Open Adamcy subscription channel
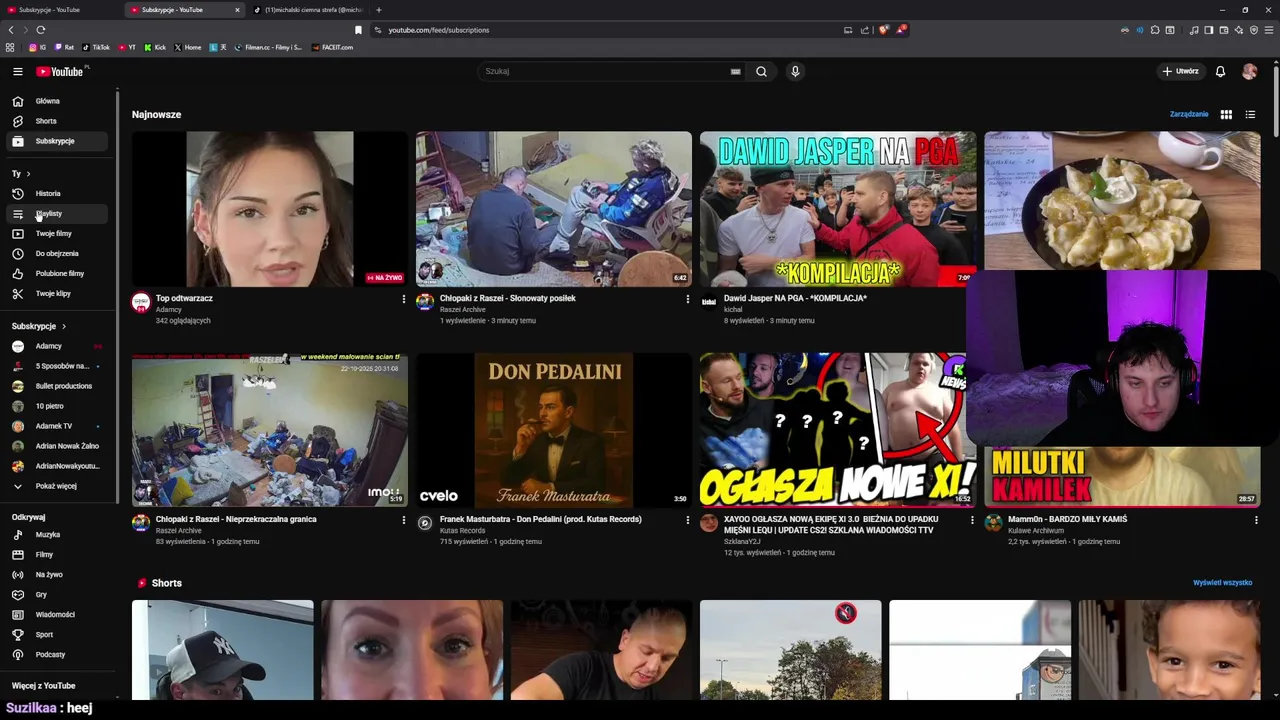The height and width of the screenshot is (720, 1280). tap(55, 346)
